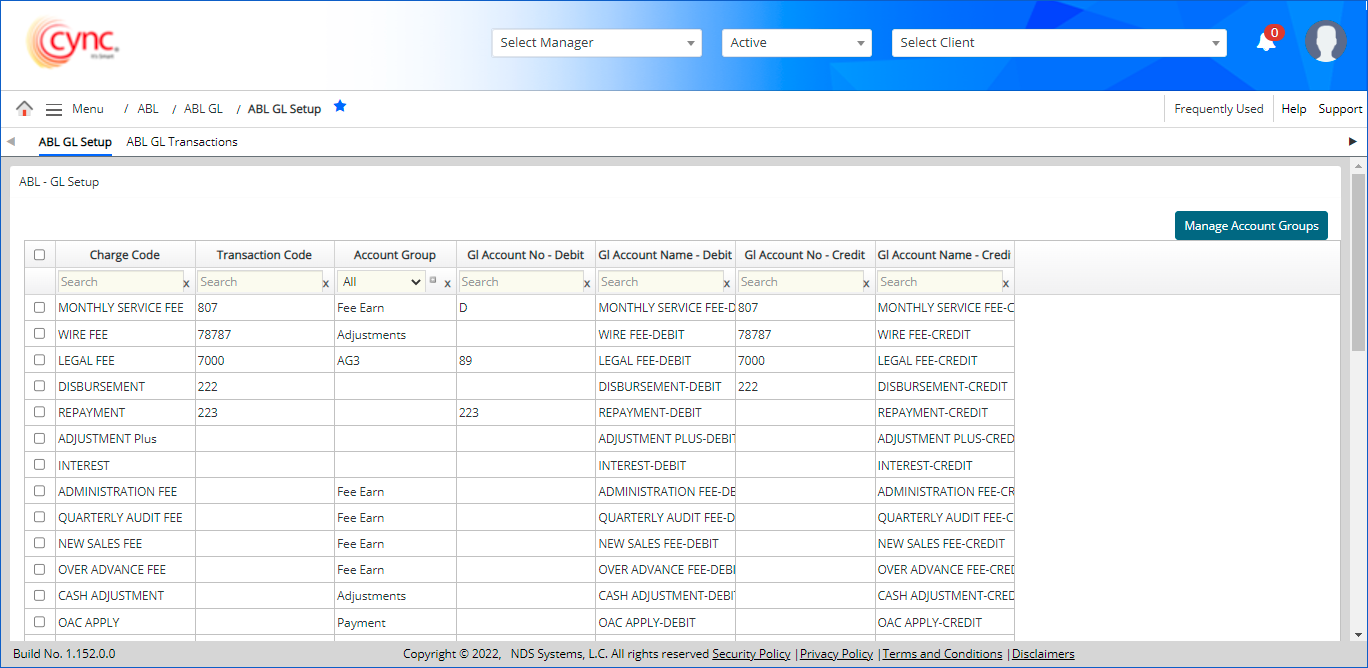Open the Privacy Policy link
This screenshot has width=1368, height=668.
click(836, 654)
